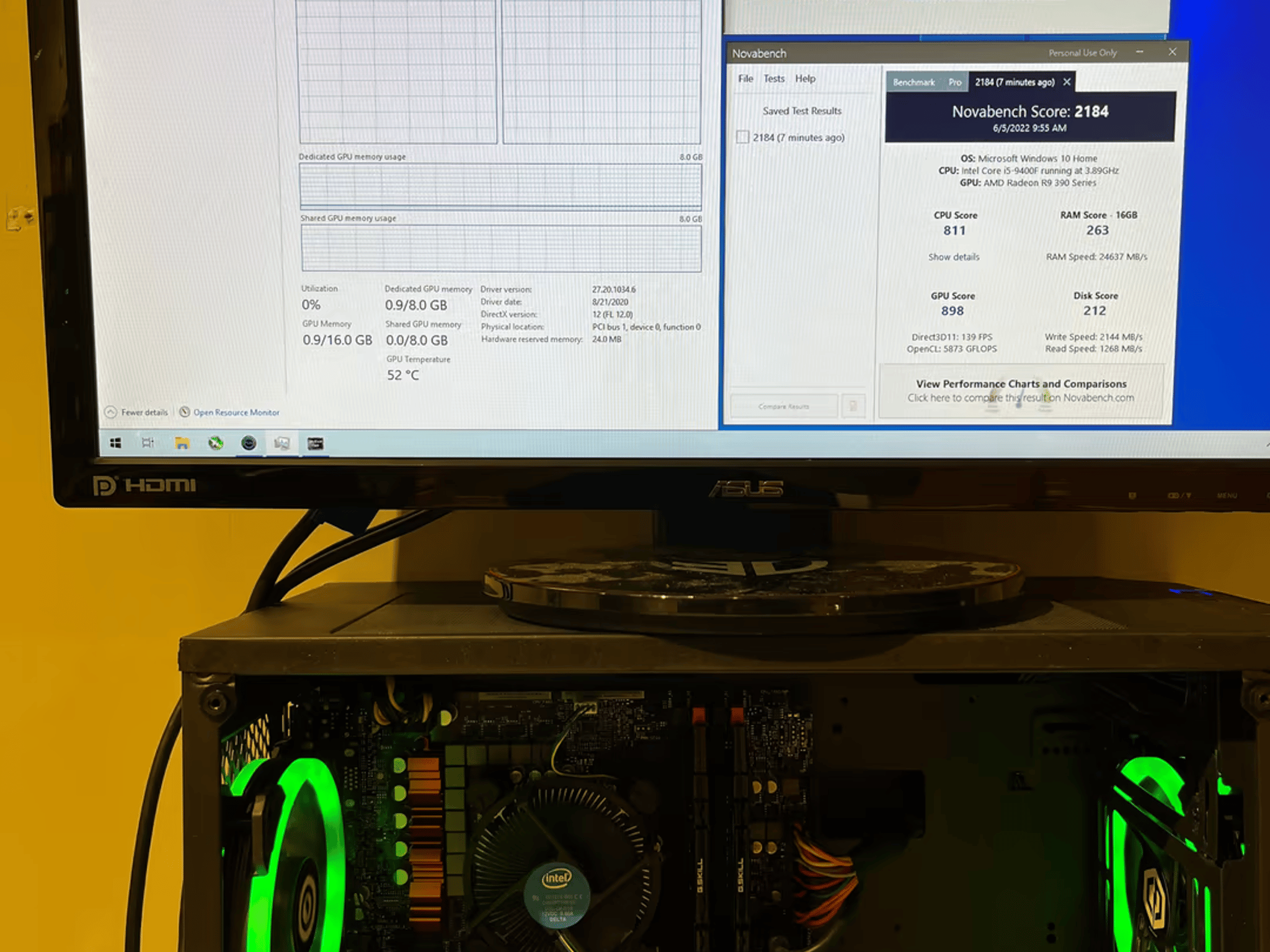Screen dimensions: 1270x952
Task: Click the Saved Test Results heading
Action: (x=802, y=111)
